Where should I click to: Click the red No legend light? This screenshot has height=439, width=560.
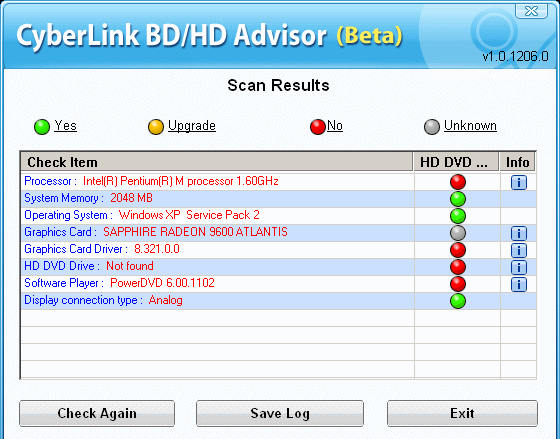318,127
